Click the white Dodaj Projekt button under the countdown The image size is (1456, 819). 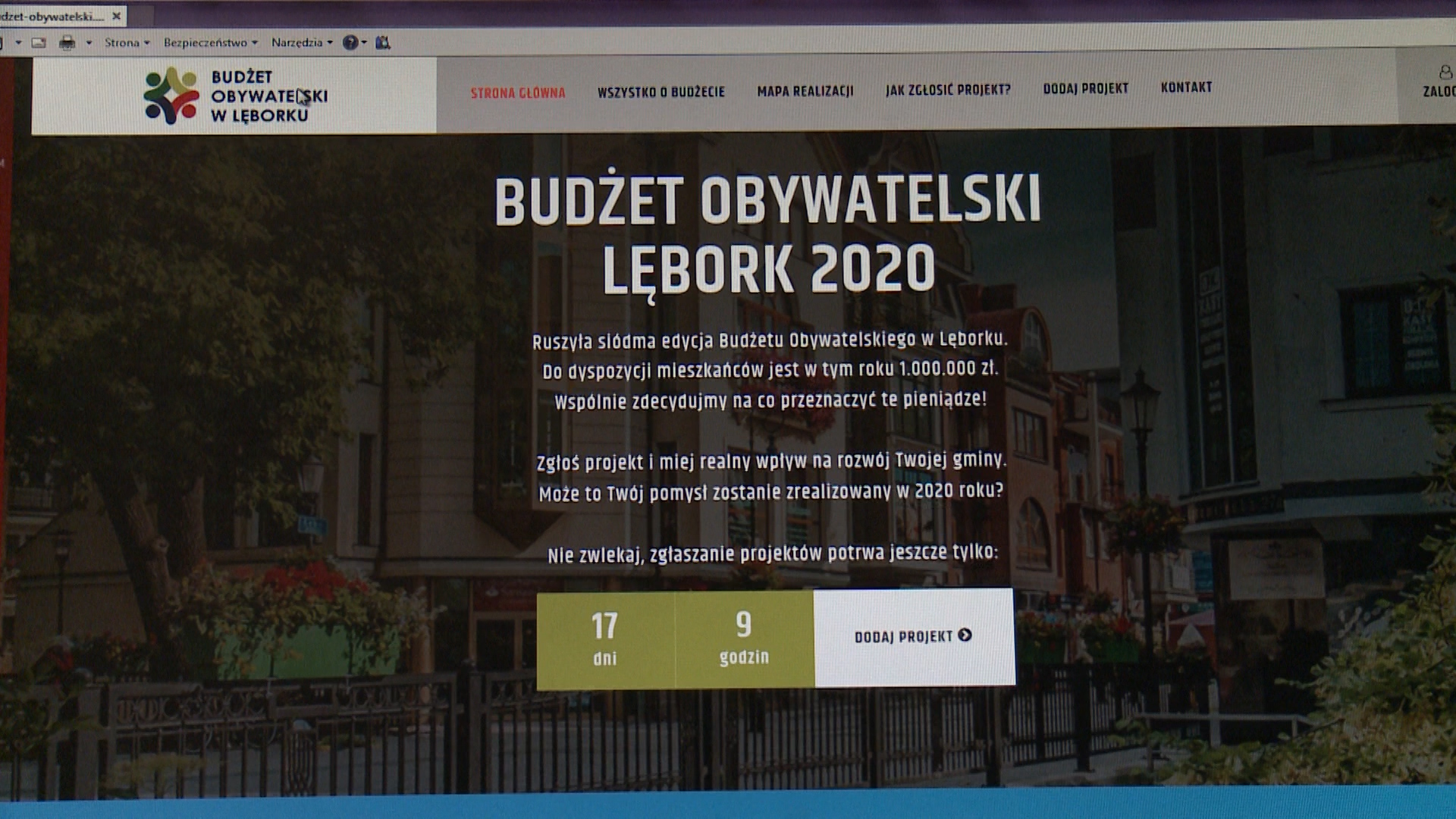coord(914,637)
